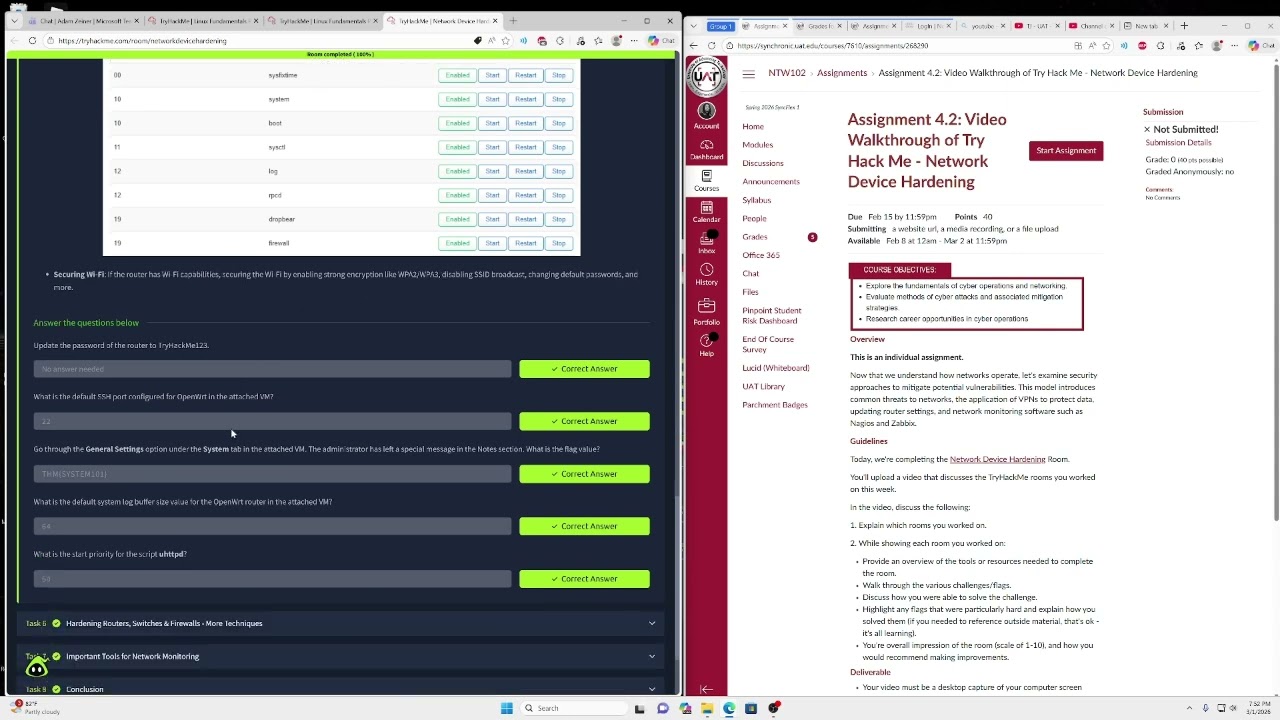
Task: Click NTW102 breadcrumb link
Action: [x=786, y=73]
